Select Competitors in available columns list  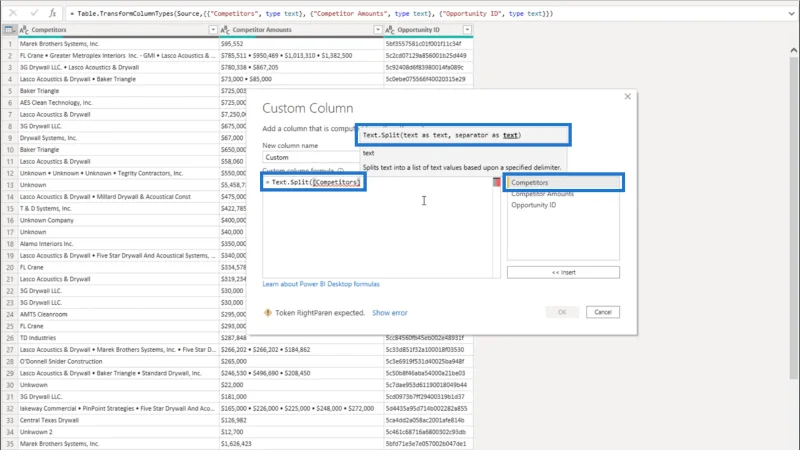point(563,183)
